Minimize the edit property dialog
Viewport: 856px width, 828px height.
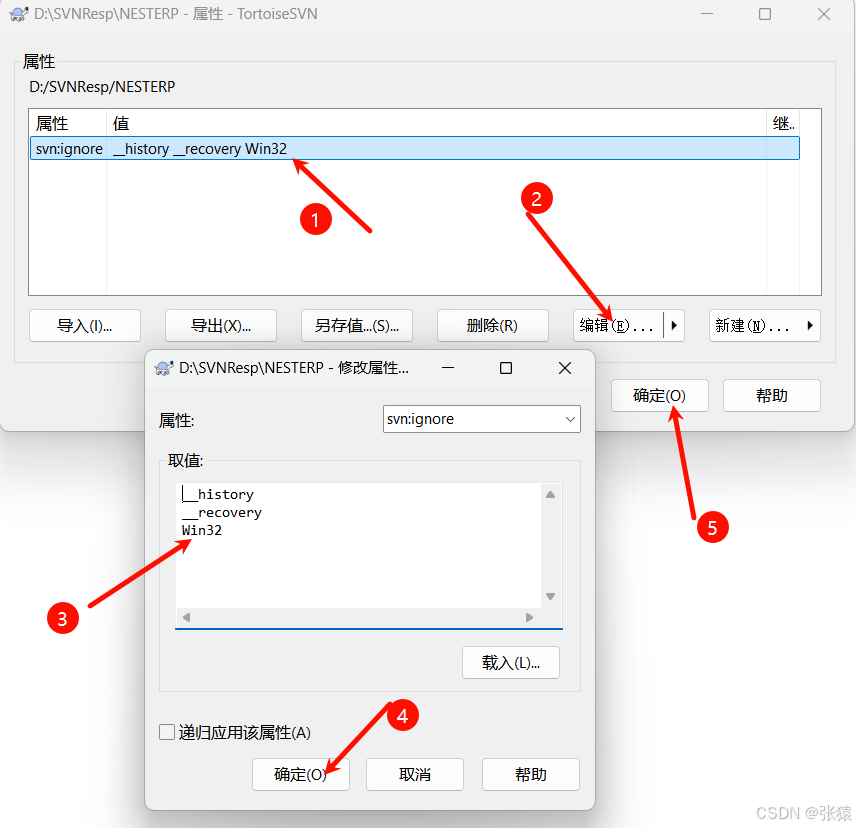(447, 368)
